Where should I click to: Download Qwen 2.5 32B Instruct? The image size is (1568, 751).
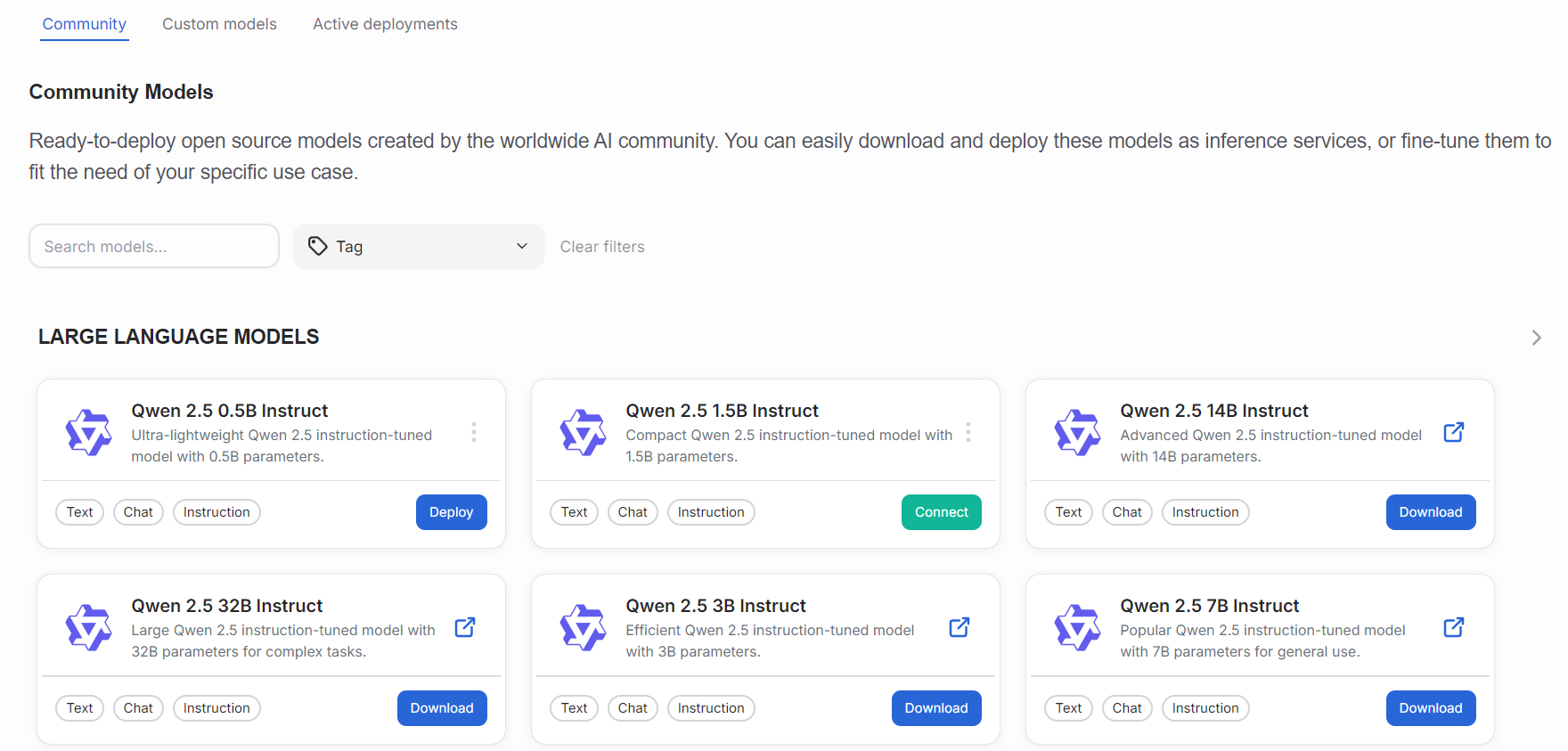[x=442, y=708]
